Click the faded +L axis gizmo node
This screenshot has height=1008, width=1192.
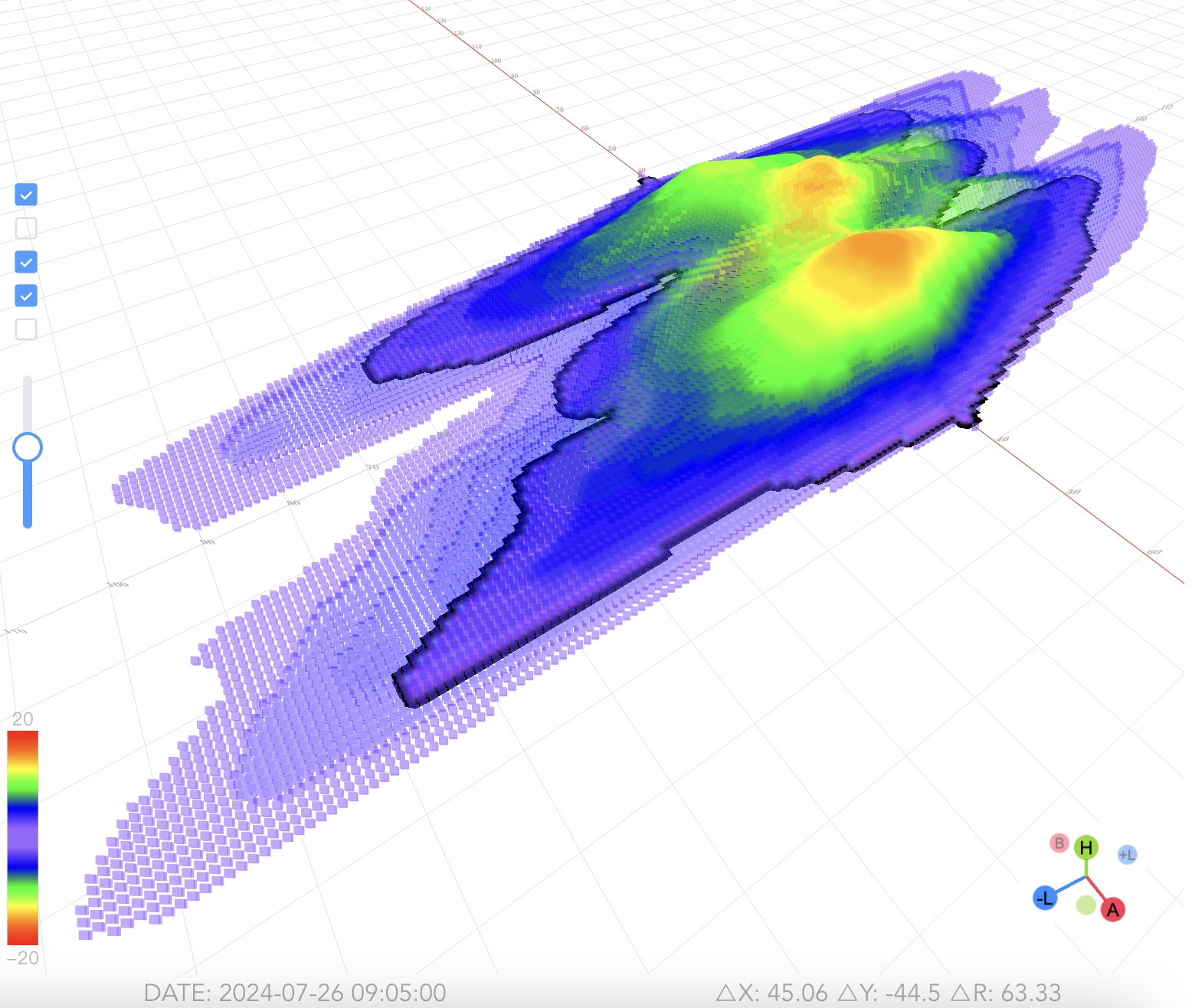pyautogui.click(x=1127, y=855)
